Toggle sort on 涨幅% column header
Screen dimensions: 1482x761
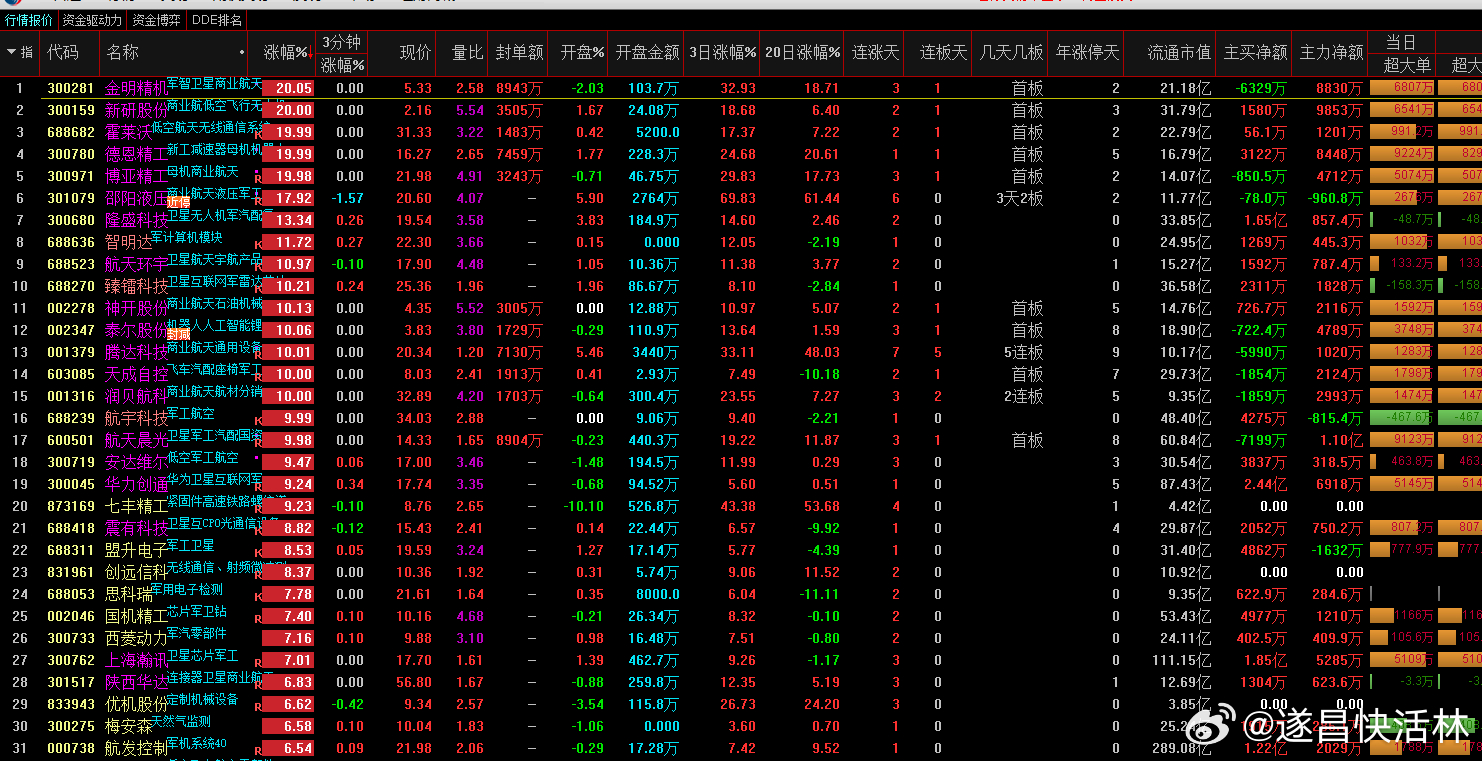point(288,52)
